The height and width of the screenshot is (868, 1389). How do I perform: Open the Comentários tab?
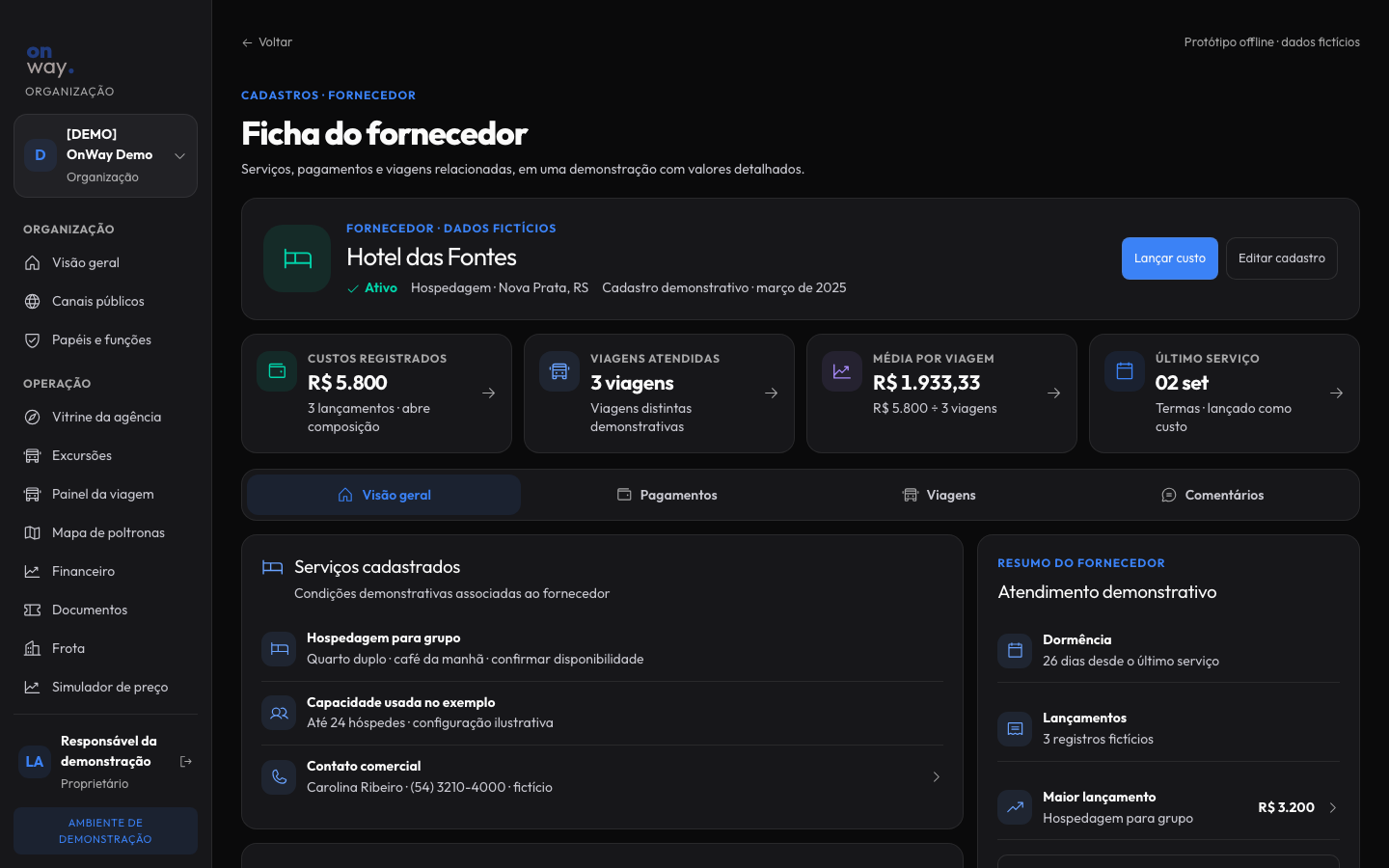(x=1212, y=495)
